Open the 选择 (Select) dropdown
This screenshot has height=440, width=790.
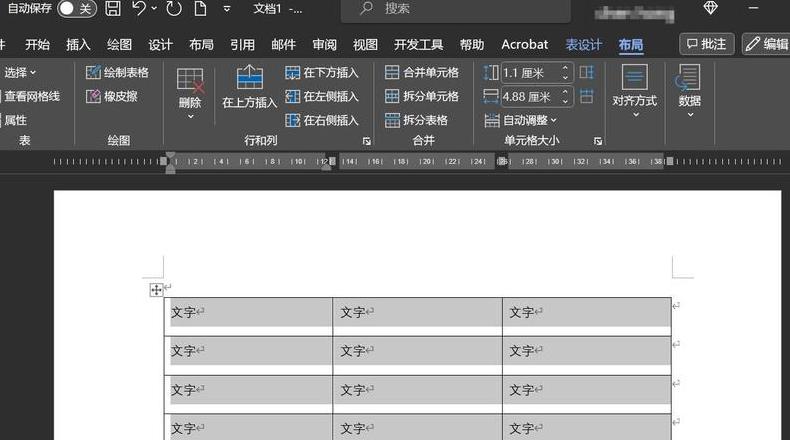point(20,73)
